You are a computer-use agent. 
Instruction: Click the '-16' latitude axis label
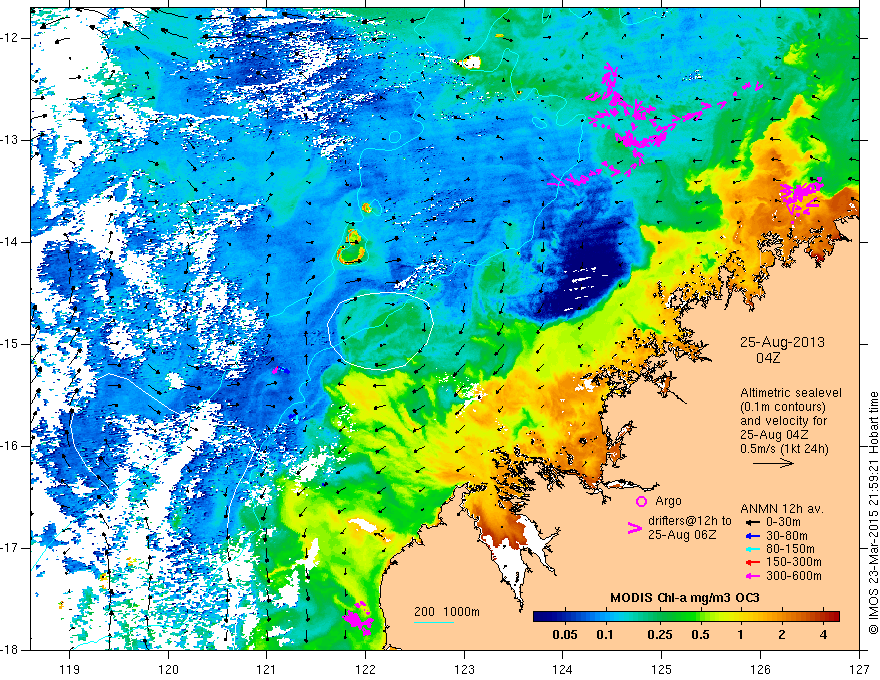click(x=12, y=446)
